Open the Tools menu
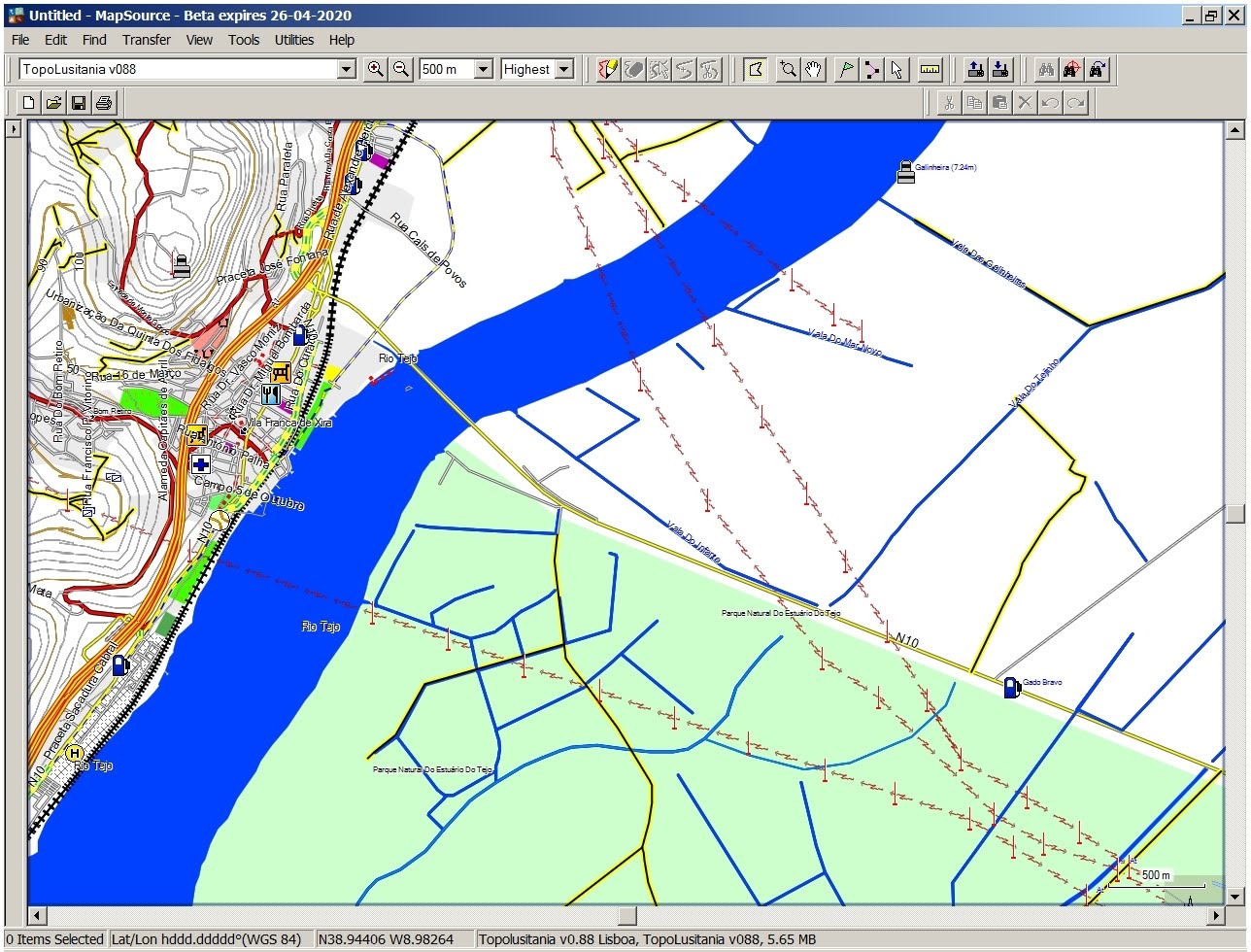This screenshot has width=1251, height=952. [x=244, y=40]
